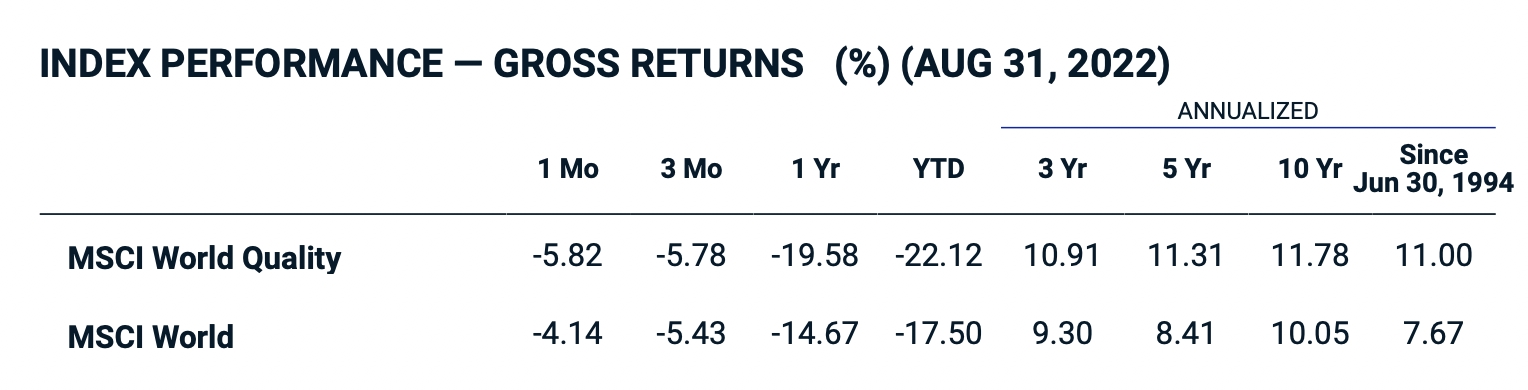This screenshot has height=390, width=1528.
Task: Select the MSCI World Quality row label
Action: 204,258
